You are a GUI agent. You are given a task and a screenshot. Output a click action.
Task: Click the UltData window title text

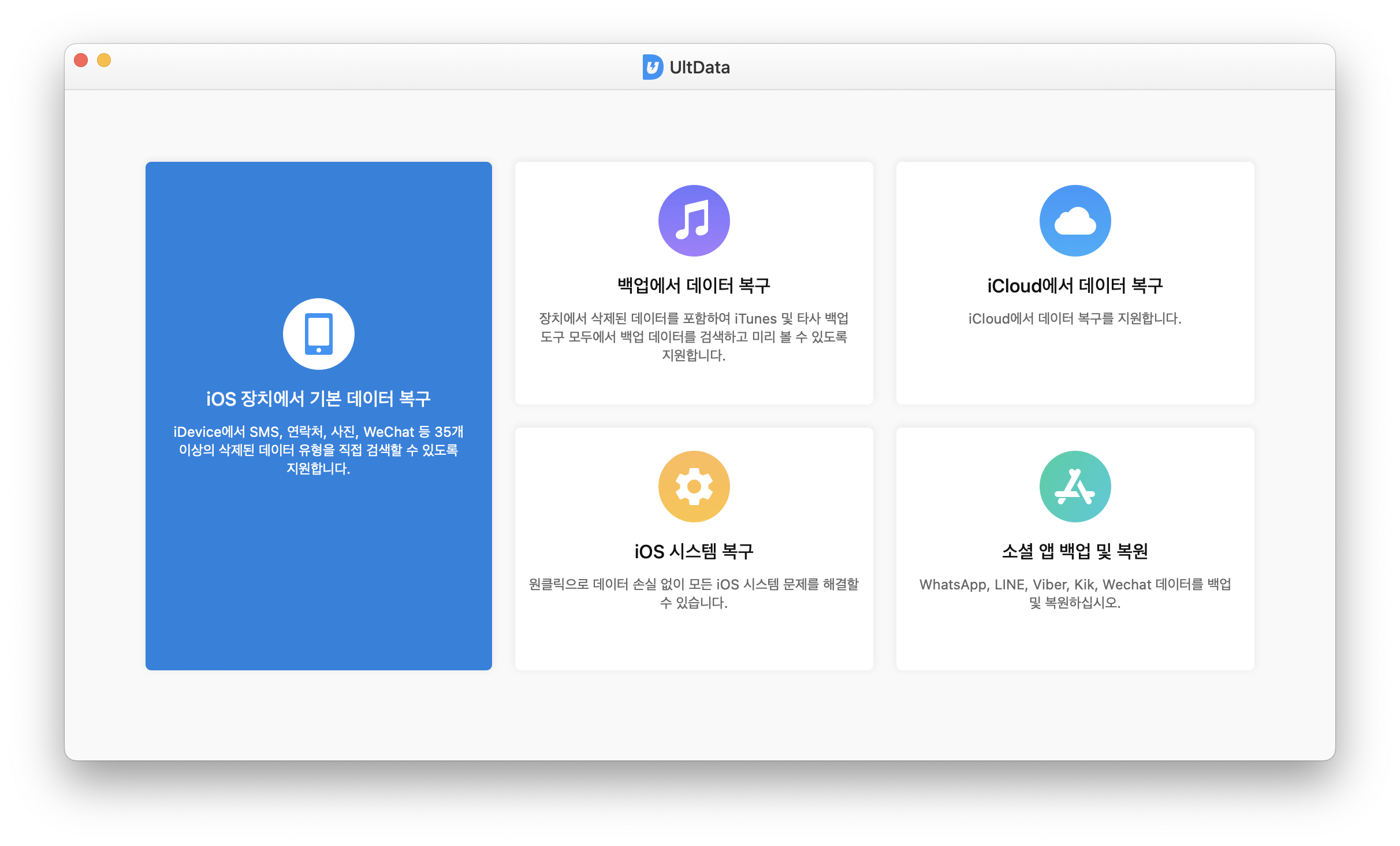point(699,68)
